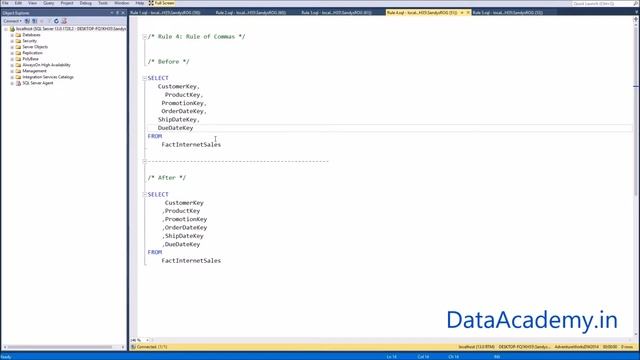Click the Activity Monitor icon in Object Explorer
The height and width of the screenshot is (360, 640).
point(64,21)
